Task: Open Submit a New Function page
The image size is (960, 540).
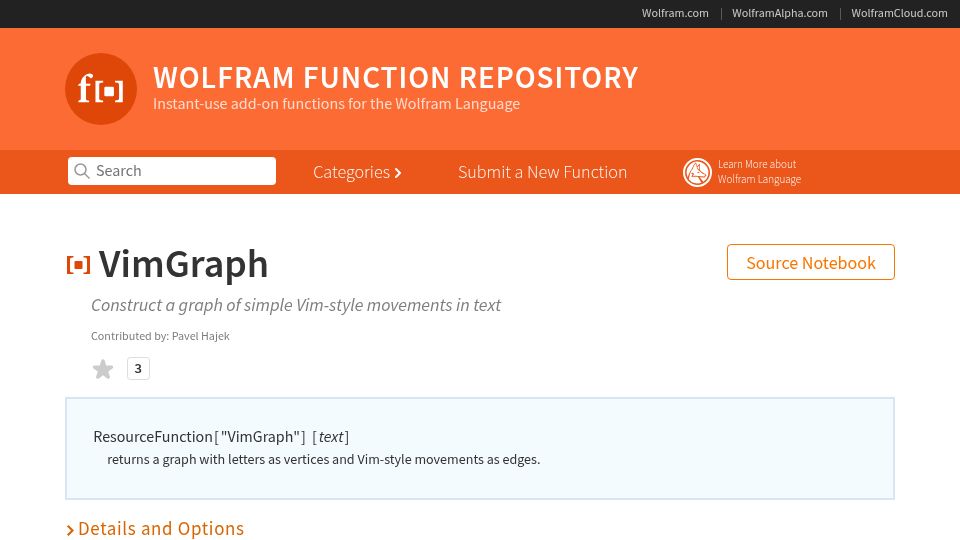Action: click(x=542, y=172)
